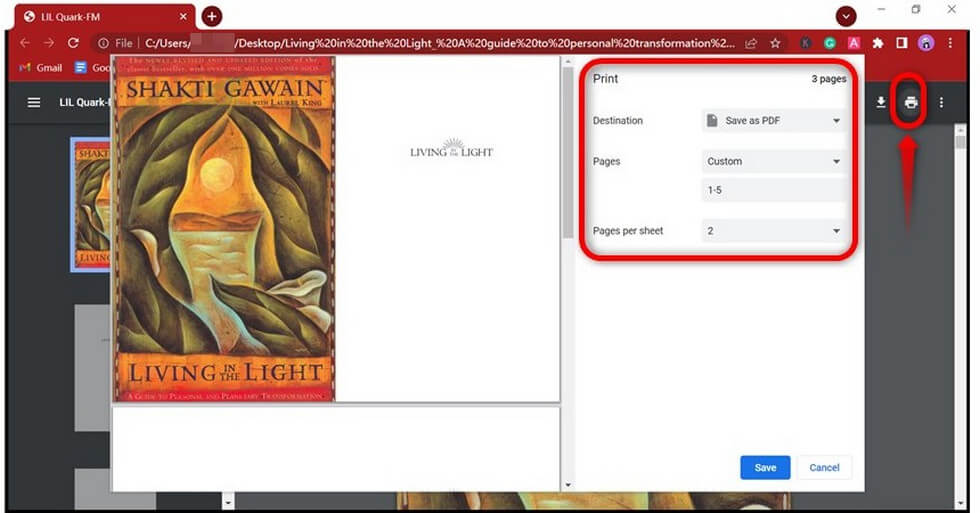Open the Gmail bookmark
Image resolution: width=980 pixels, height=513 pixels.
click(x=40, y=68)
